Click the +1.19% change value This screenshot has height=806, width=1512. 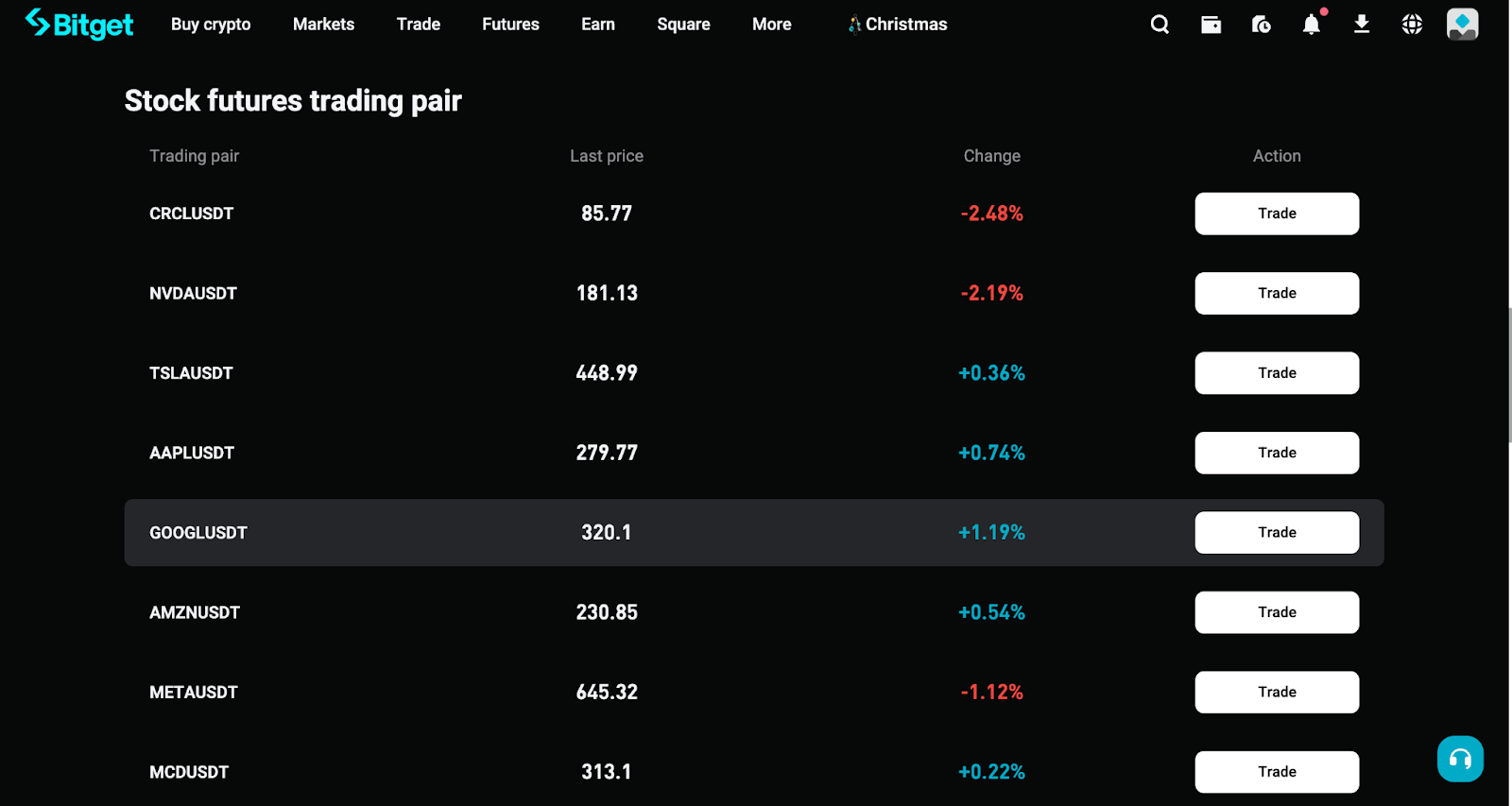pyautogui.click(x=991, y=533)
